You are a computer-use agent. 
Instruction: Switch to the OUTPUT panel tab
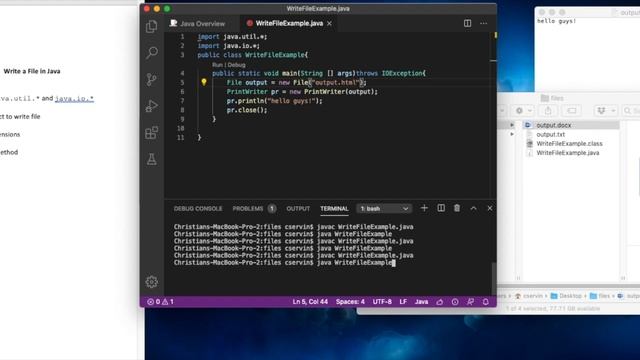pyautogui.click(x=298, y=209)
